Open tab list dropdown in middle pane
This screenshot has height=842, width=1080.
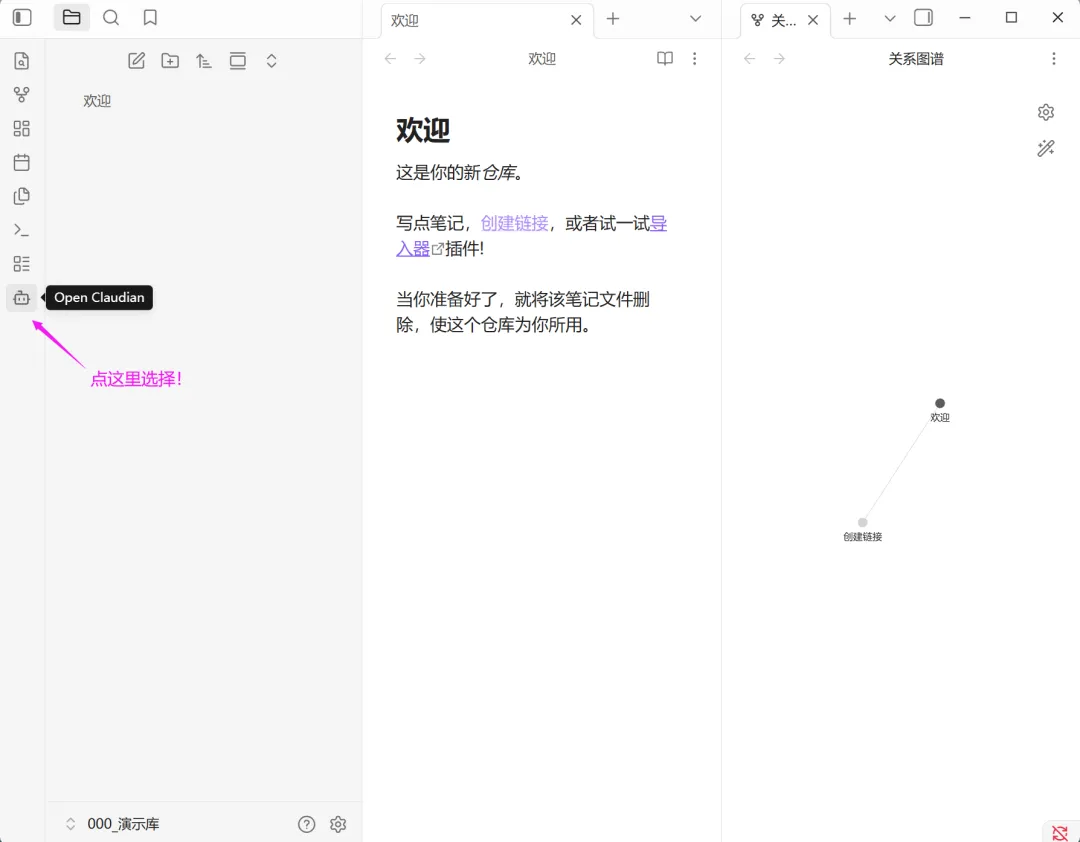click(696, 19)
